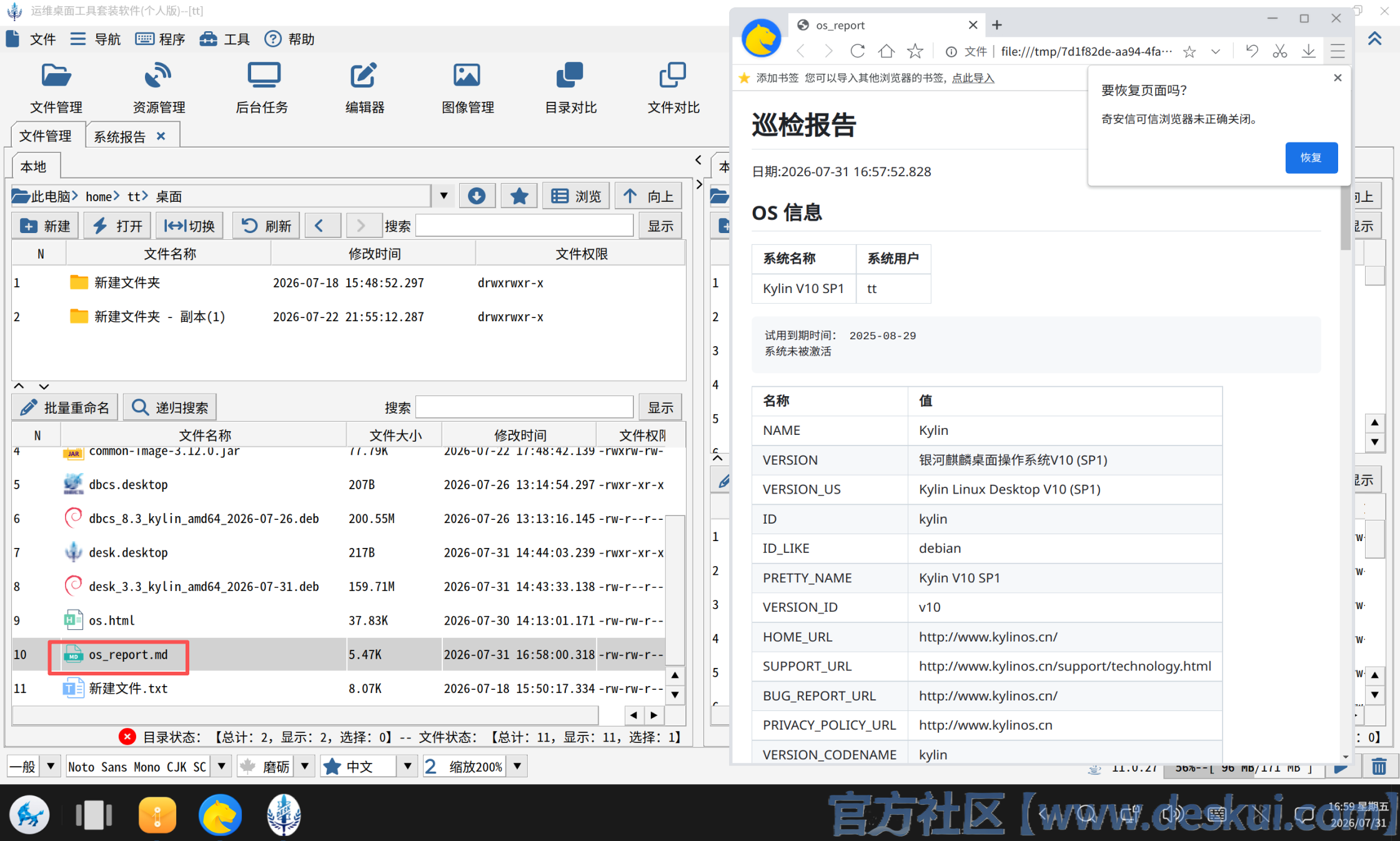Switch to the browser from taskbar
1400x841 pixels.
coord(220,814)
